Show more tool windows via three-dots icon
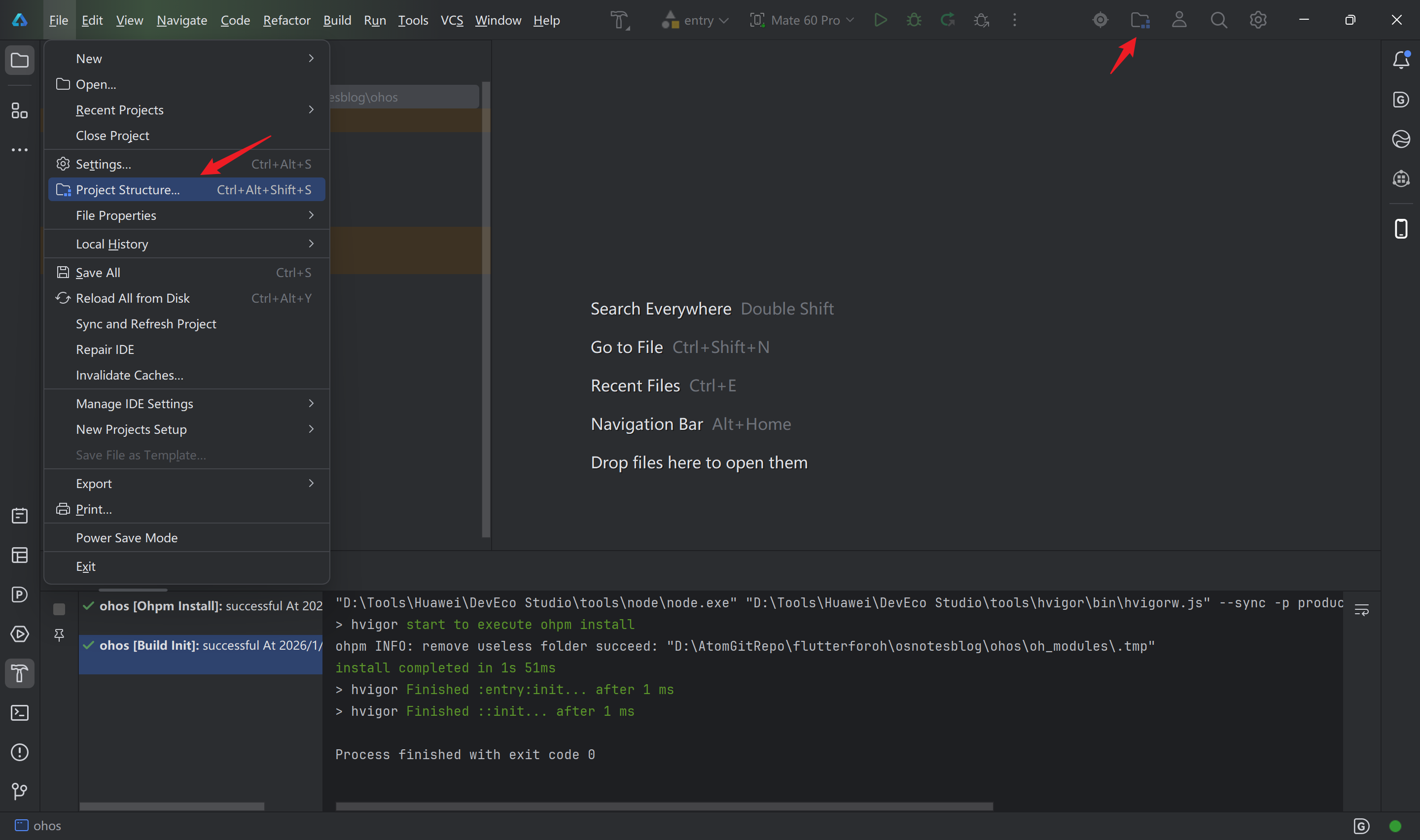Image resolution: width=1420 pixels, height=840 pixels. point(20,150)
